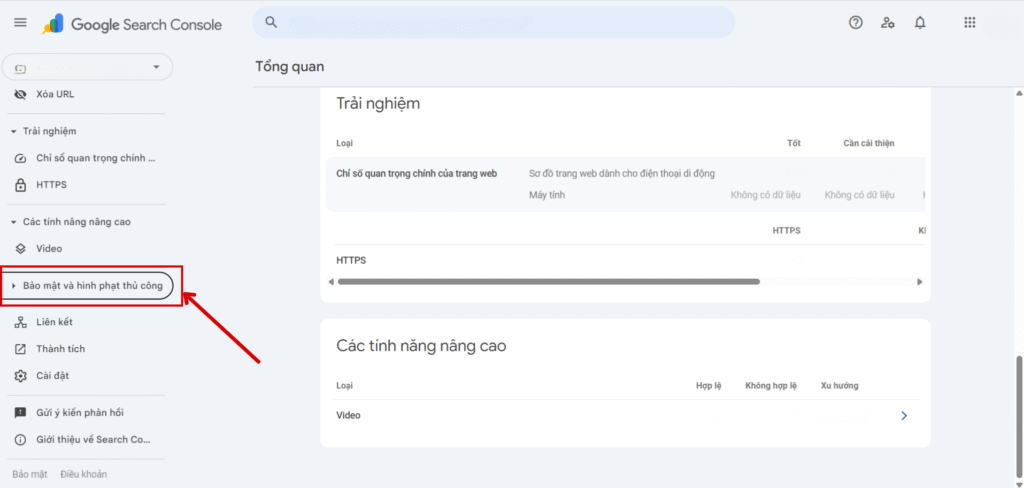Click the Tốt column header
This screenshot has height=488, width=1024.
click(x=793, y=143)
